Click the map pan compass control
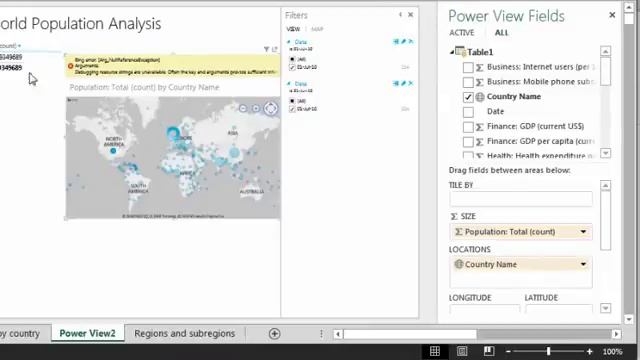640x360 pixels. coord(271,108)
